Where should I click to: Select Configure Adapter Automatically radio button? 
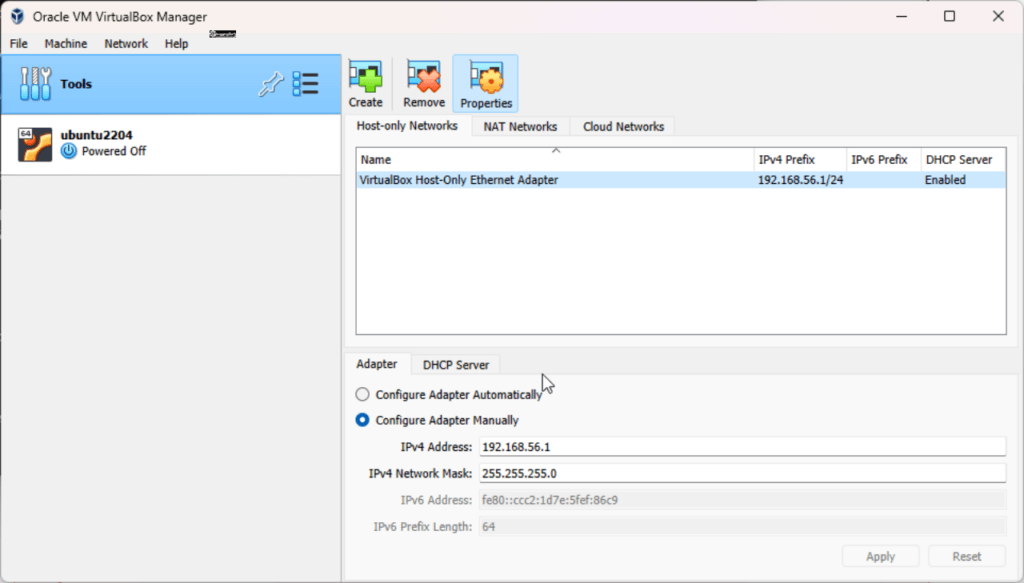[362, 394]
